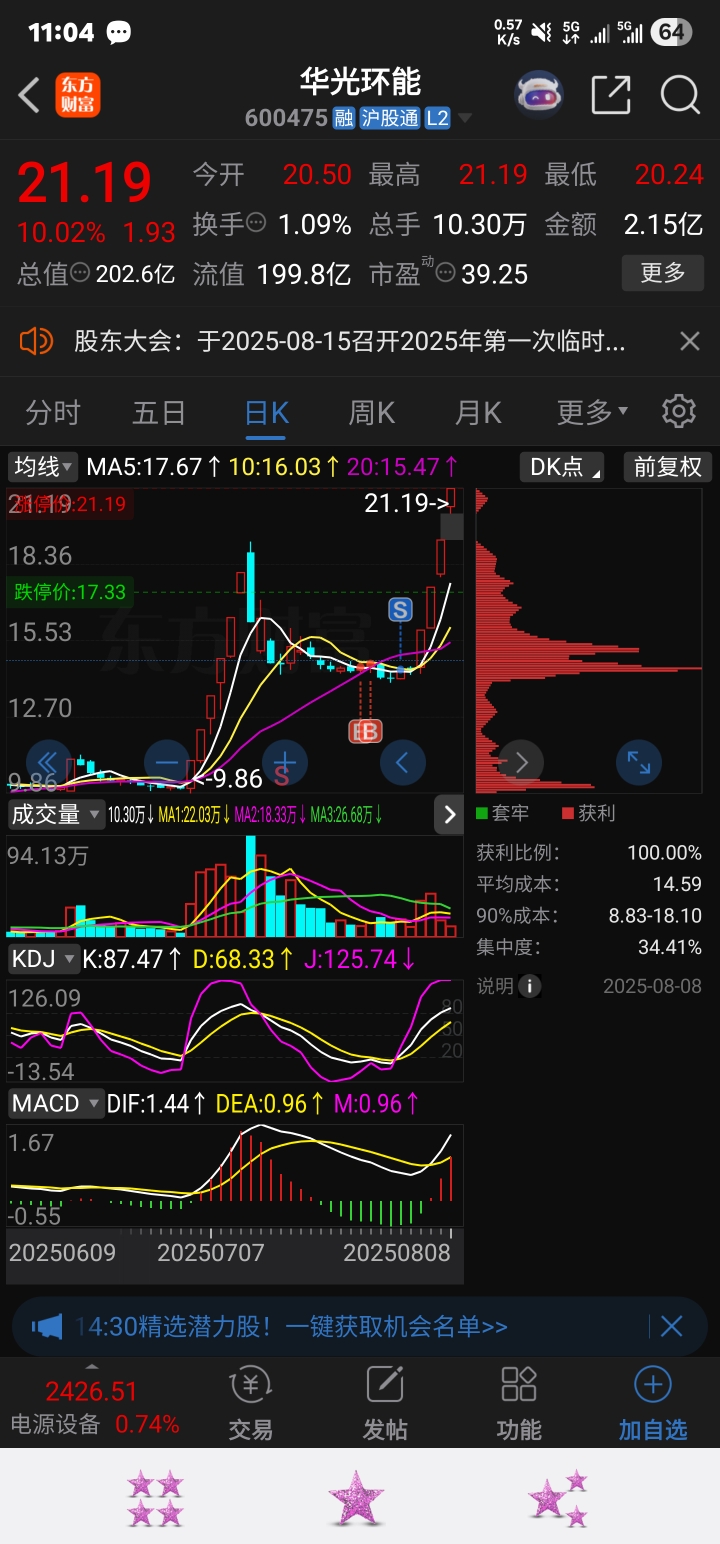Open the MACD indicator dropdown
This screenshot has height=1544, width=720.
pyautogui.click(x=56, y=1104)
